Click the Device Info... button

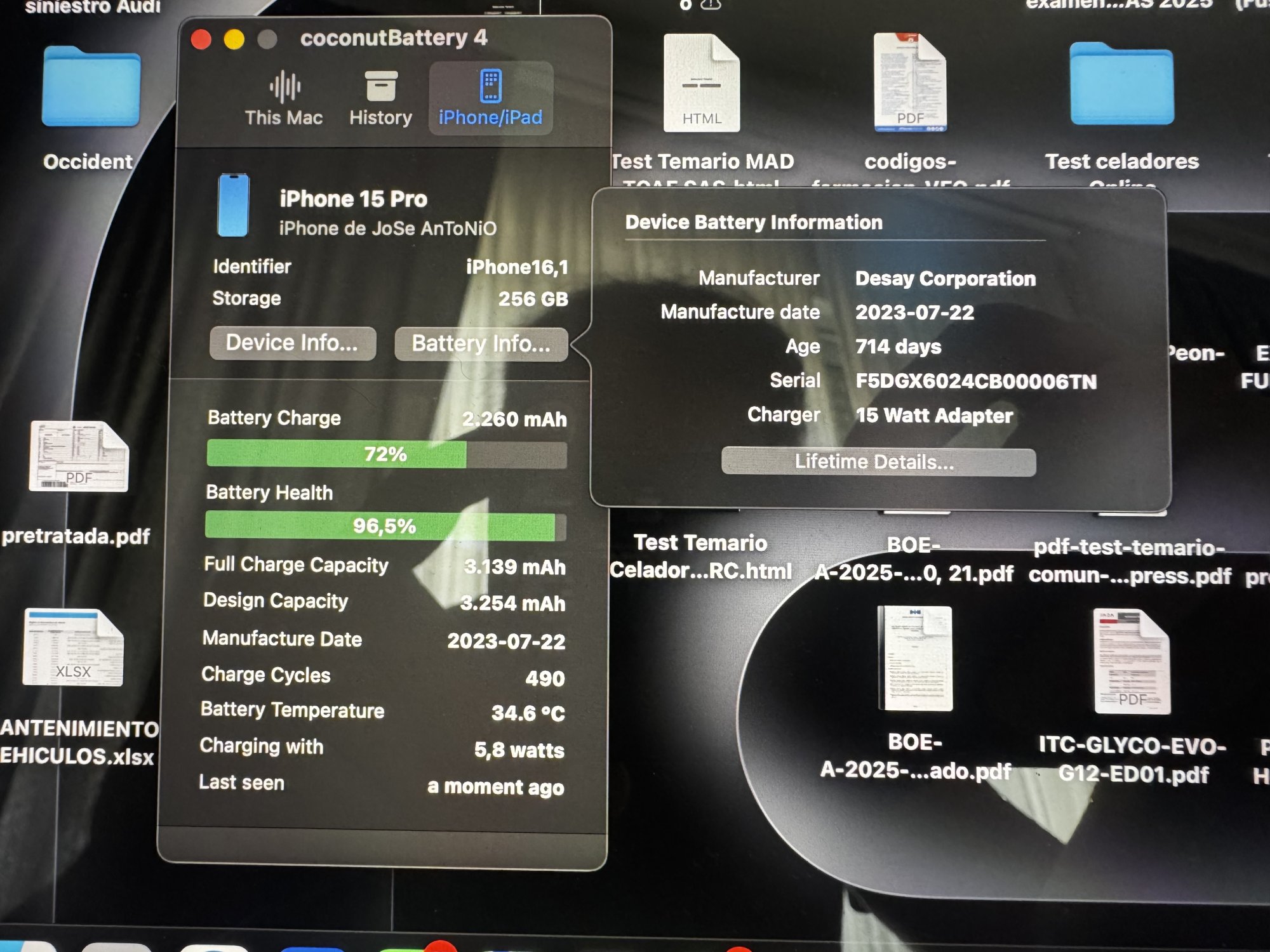[x=293, y=343]
